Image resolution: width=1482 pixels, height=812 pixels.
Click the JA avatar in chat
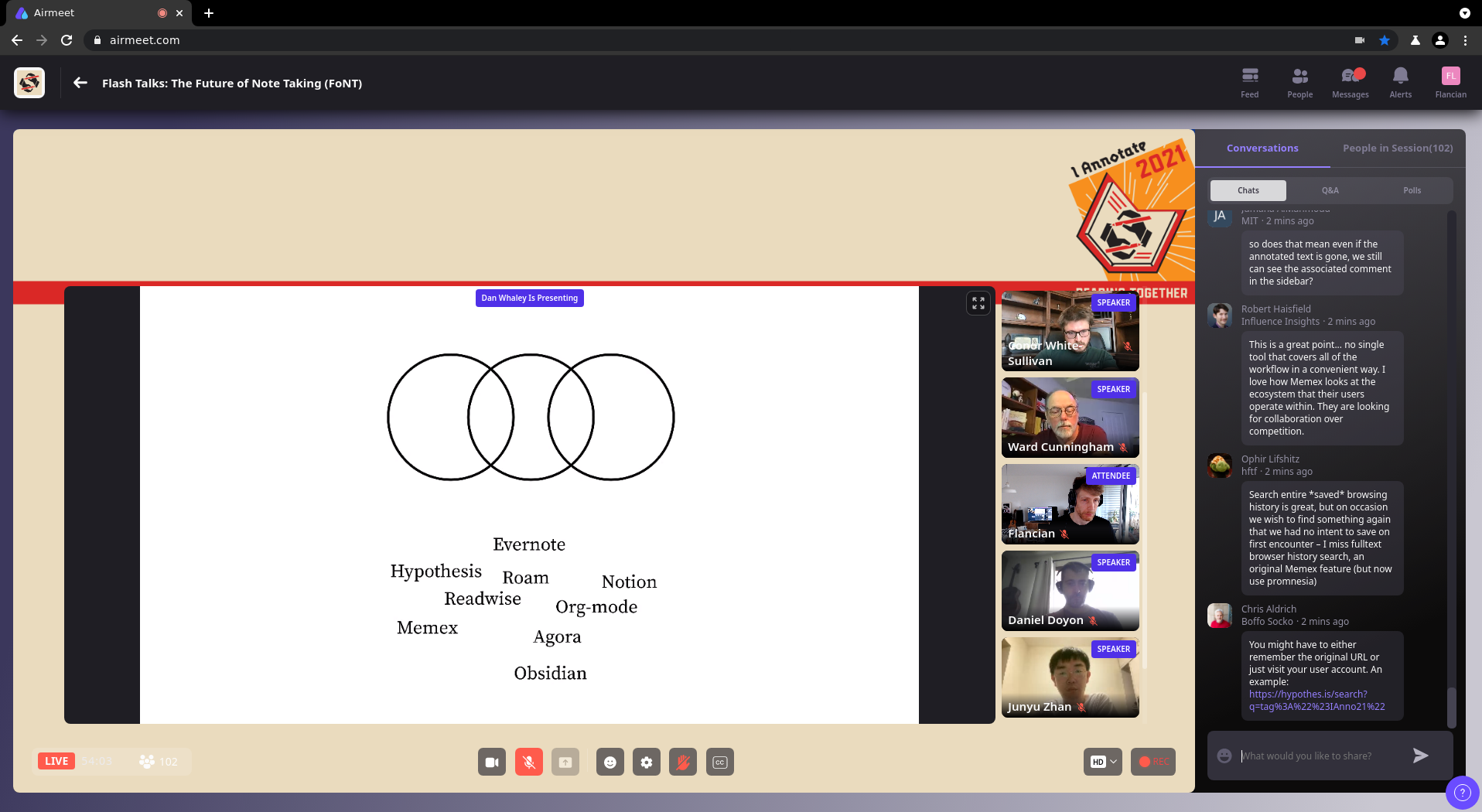(x=1220, y=217)
